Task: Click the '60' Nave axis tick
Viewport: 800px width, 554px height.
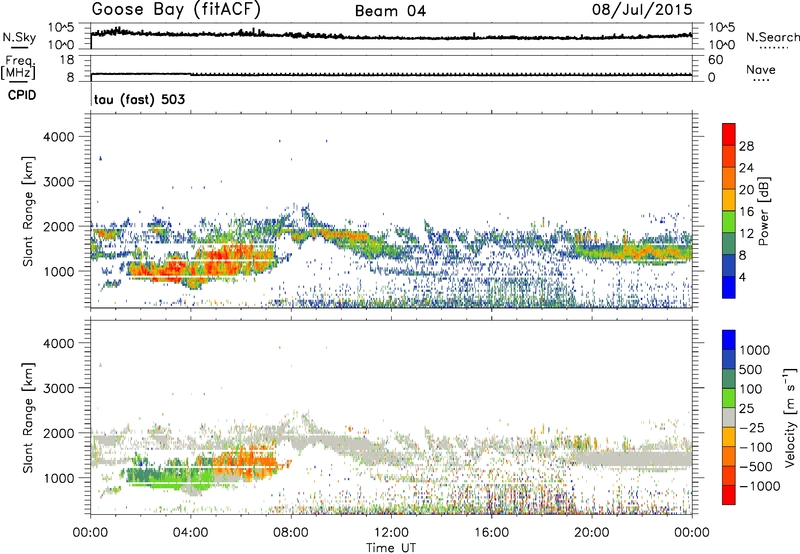Action: point(715,60)
